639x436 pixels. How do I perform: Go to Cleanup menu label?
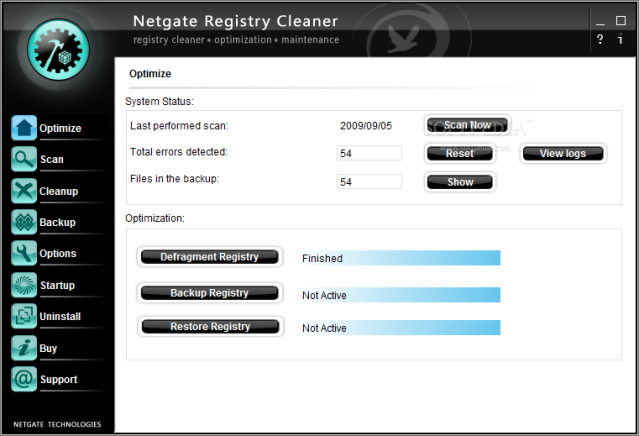point(59,191)
